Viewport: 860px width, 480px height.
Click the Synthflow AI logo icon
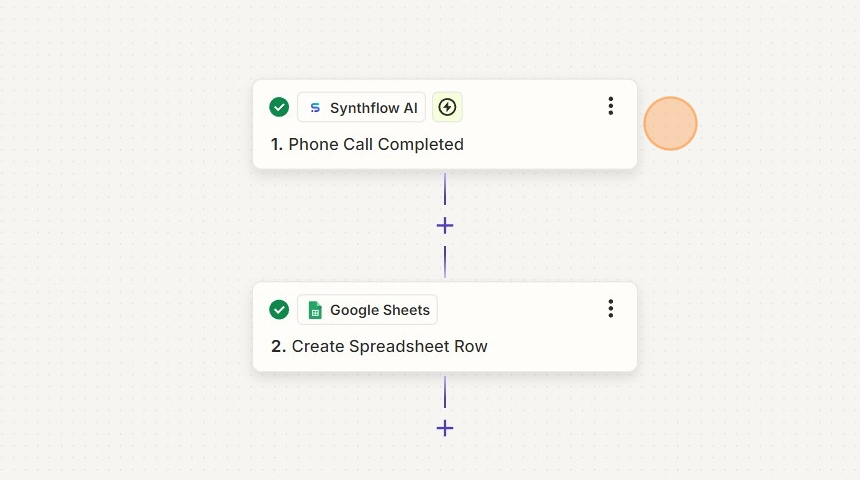(315, 108)
